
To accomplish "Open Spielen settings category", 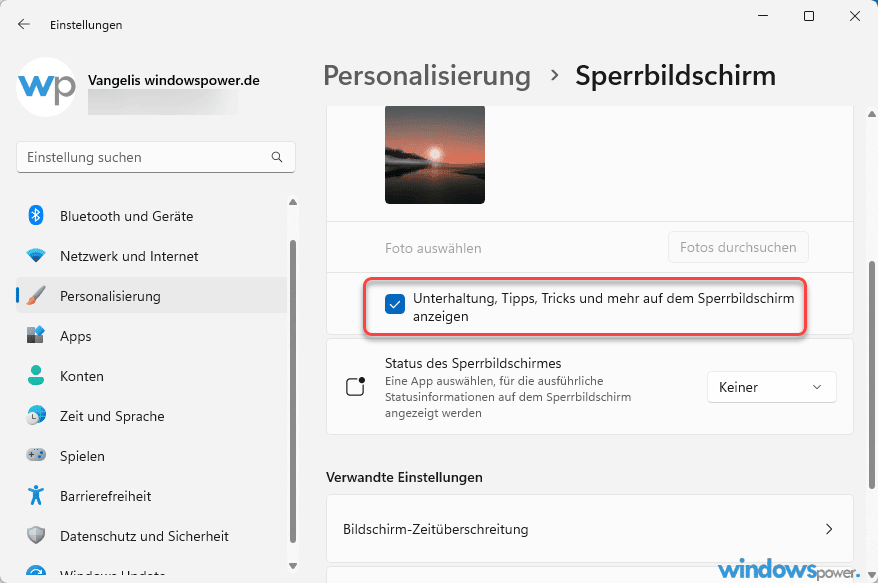I will [x=151, y=456].
